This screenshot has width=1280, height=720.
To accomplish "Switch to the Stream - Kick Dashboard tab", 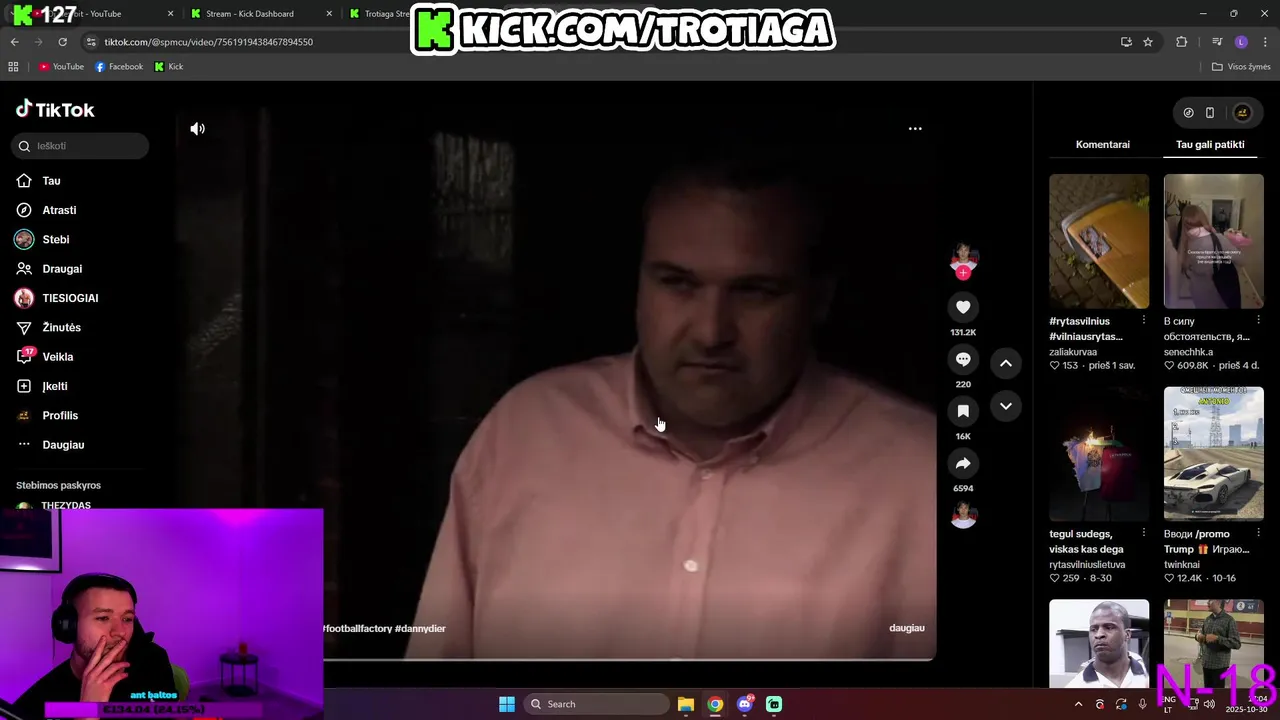I will (x=250, y=14).
